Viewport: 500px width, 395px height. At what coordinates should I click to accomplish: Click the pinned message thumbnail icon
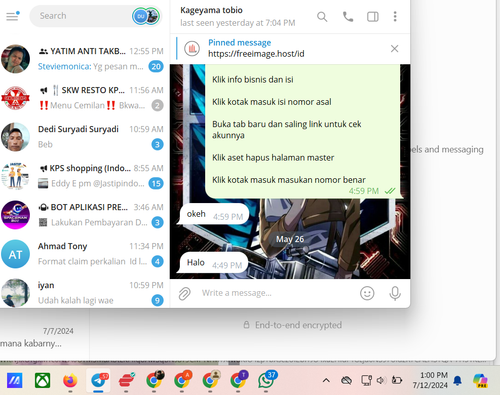coord(192,49)
